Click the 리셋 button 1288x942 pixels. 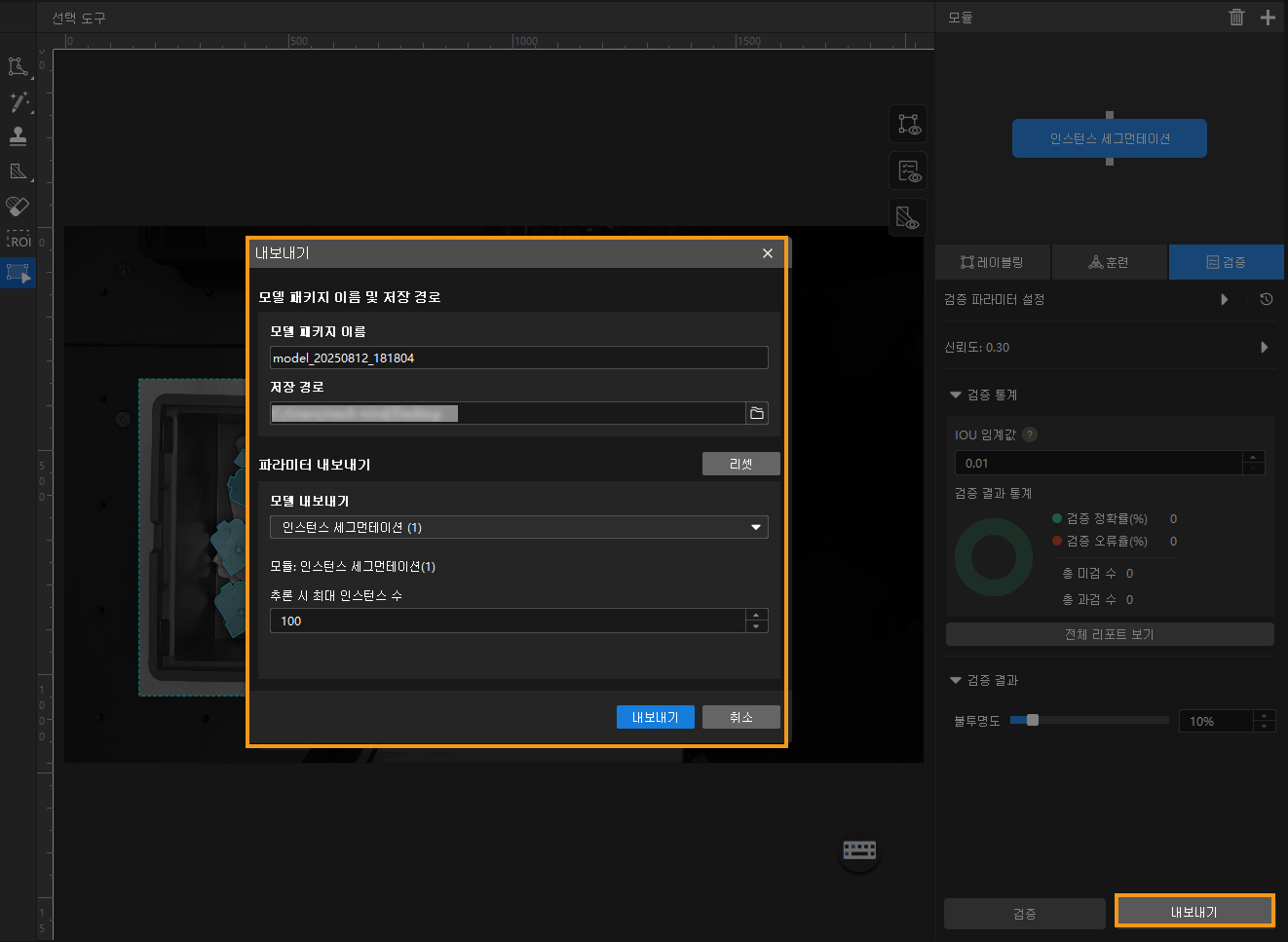click(741, 464)
